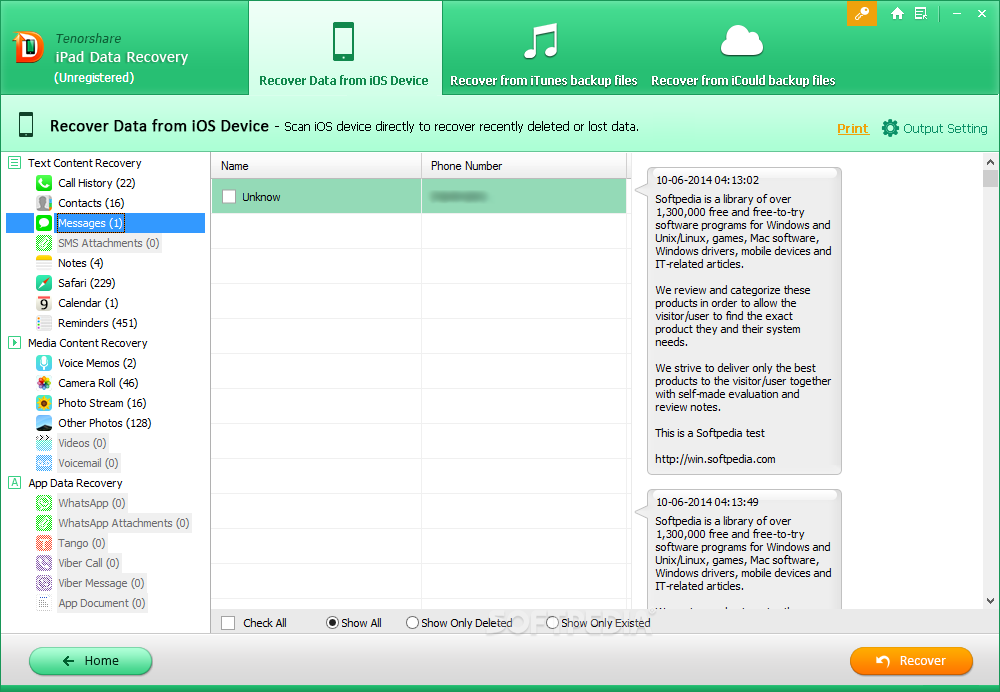Click the Videos clapper icon
The height and width of the screenshot is (692, 1000).
pyautogui.click(x=44, y=443)
